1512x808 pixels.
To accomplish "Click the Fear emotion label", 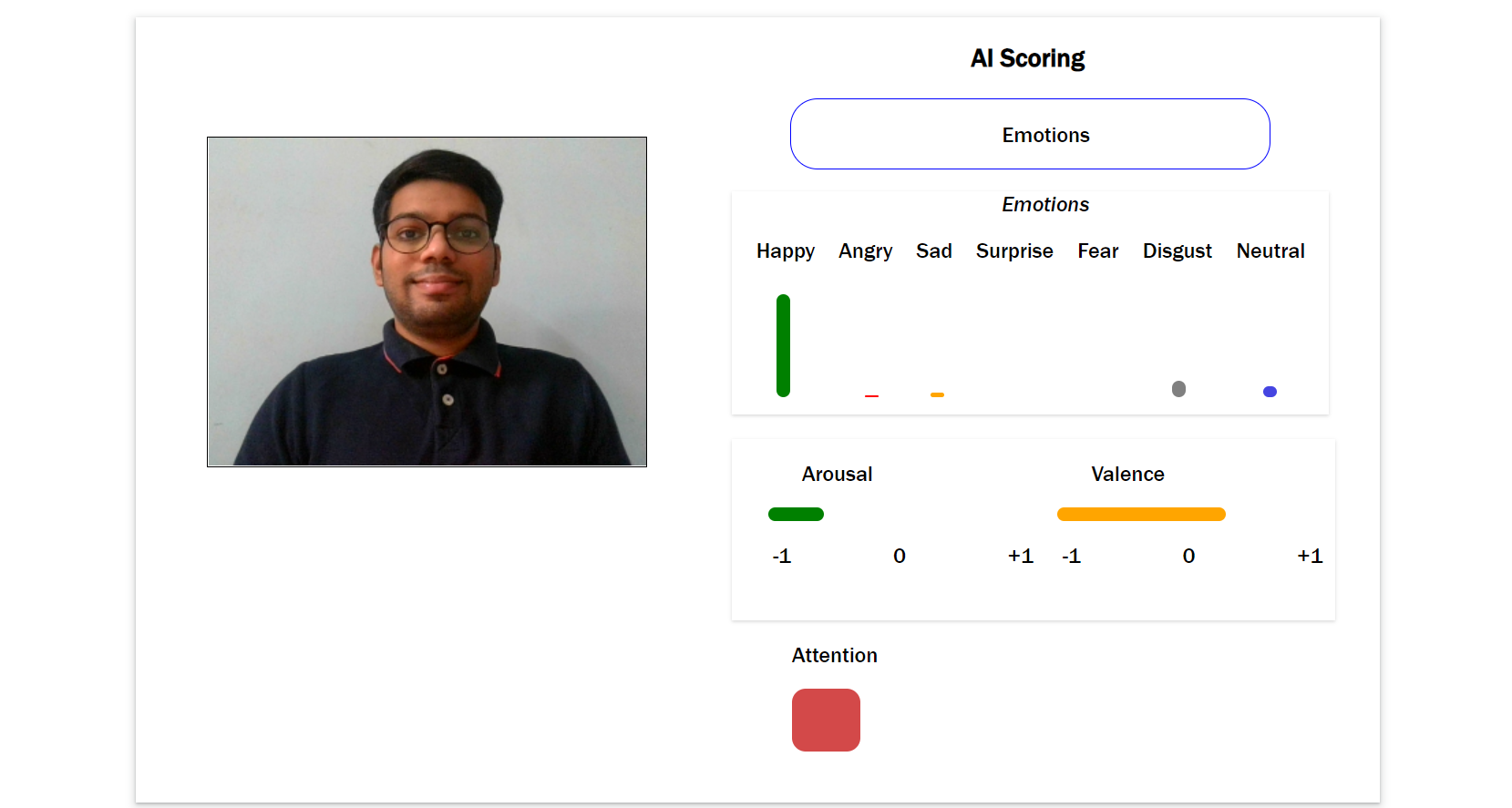I will tap(1097, 251).
